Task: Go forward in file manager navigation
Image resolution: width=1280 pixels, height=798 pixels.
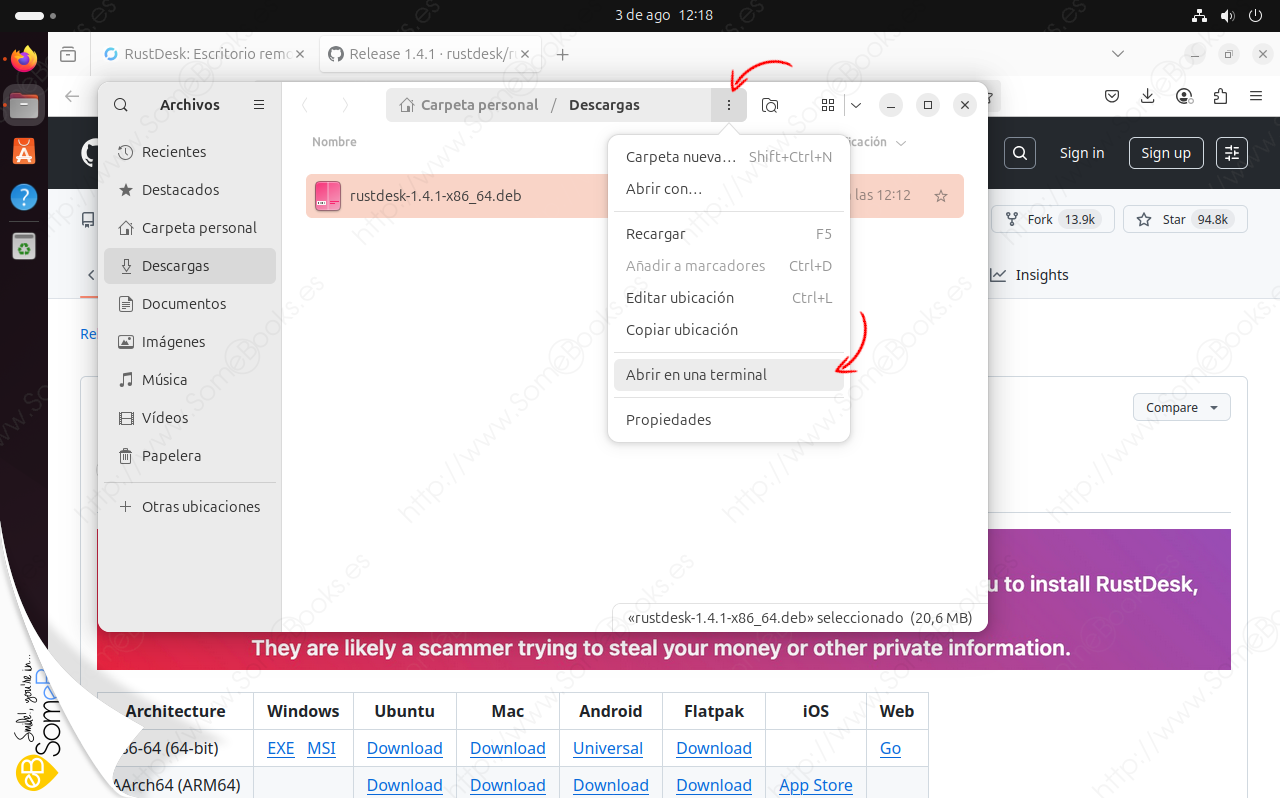Action: click(x=345, y=105)
